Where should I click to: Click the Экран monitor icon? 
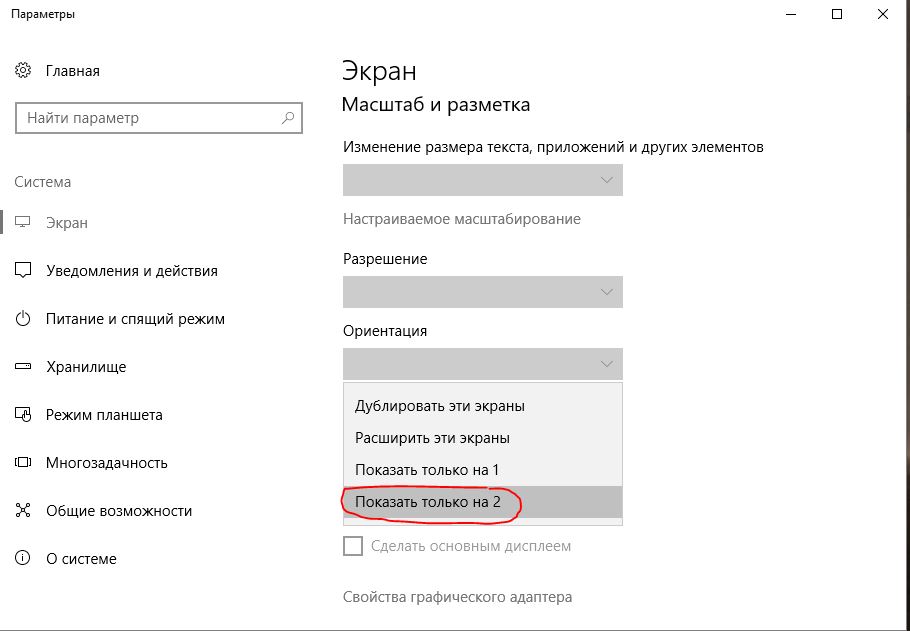pos(24,223)
